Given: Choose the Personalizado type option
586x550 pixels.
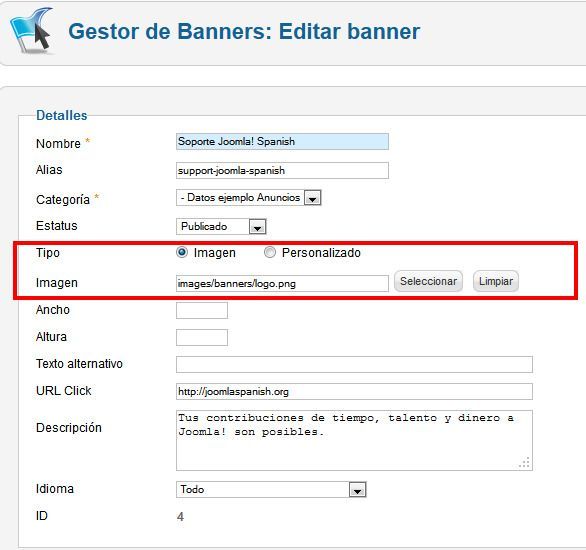Looking at the screenshot, I should (270, 253).
